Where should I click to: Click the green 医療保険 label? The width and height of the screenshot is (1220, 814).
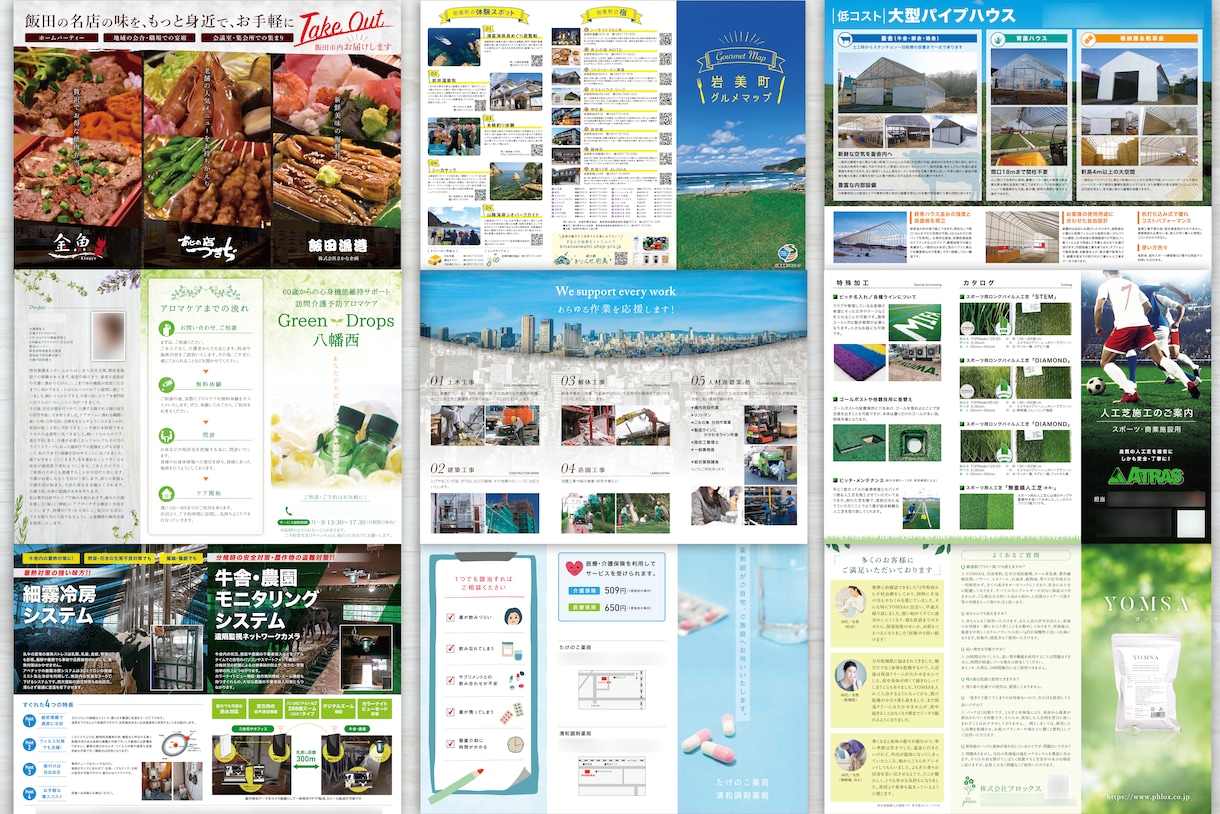pyautogui.click(x=583, y=606)
